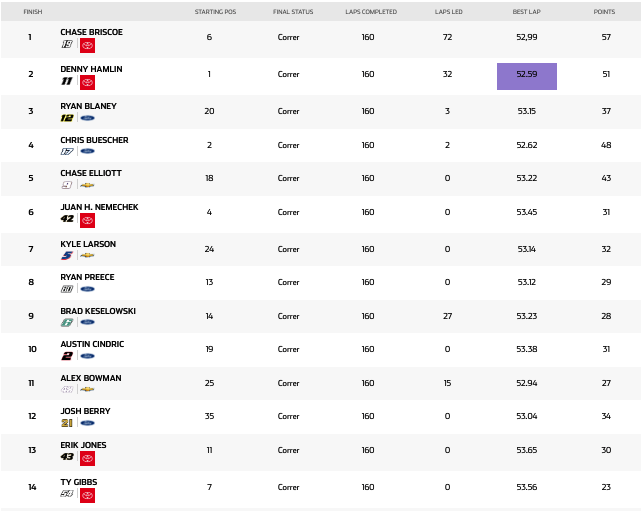Image resolution: width=641 pixels, height=511 pixels.
Task: Click the Chevrolet logo under Chase Elliott
Action: 87,185
